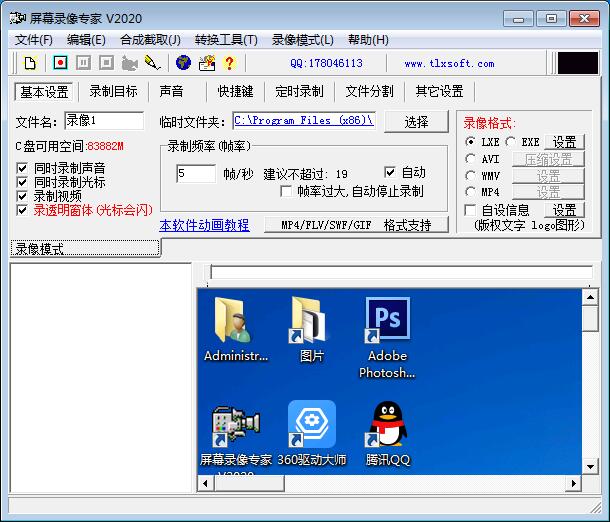
Task: Switch to the 快捷键 tab
Action: pos(235,92)
